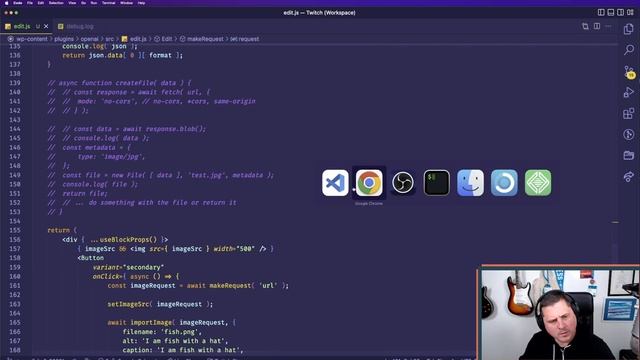
Task: Open the Terminal menu
Action: tap(109, 3)
